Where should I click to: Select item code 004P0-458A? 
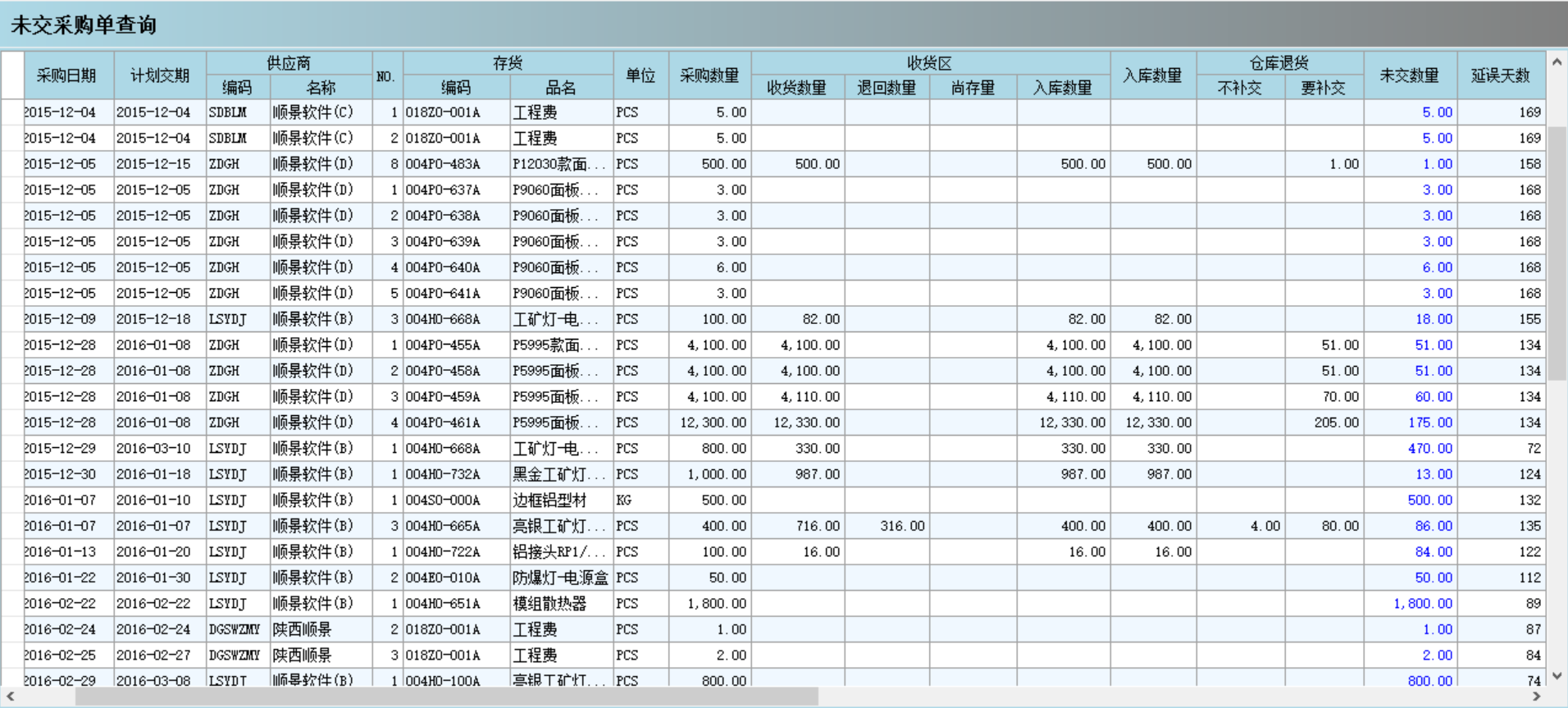pyautogui.click(x=456, y=371)
